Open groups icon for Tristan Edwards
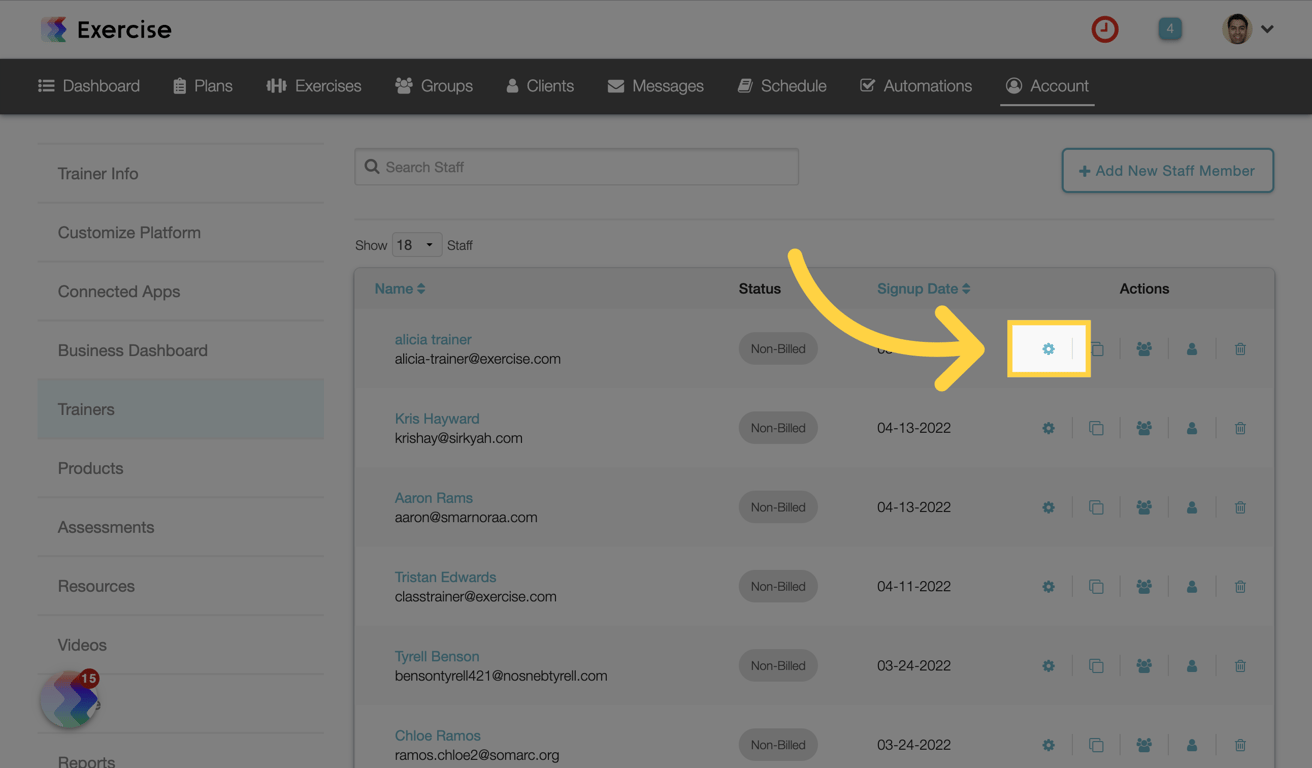Image resolution: width=1312 pixels, height=768 pixels. pos(1144,587)
